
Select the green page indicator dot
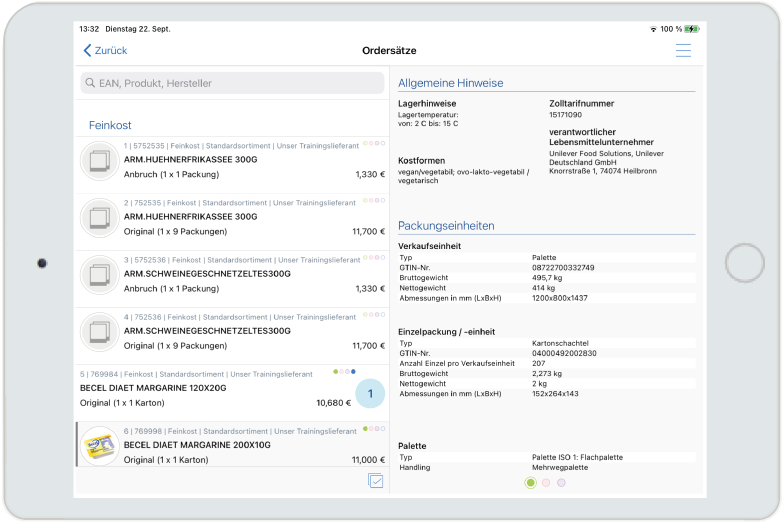(531, 483)
